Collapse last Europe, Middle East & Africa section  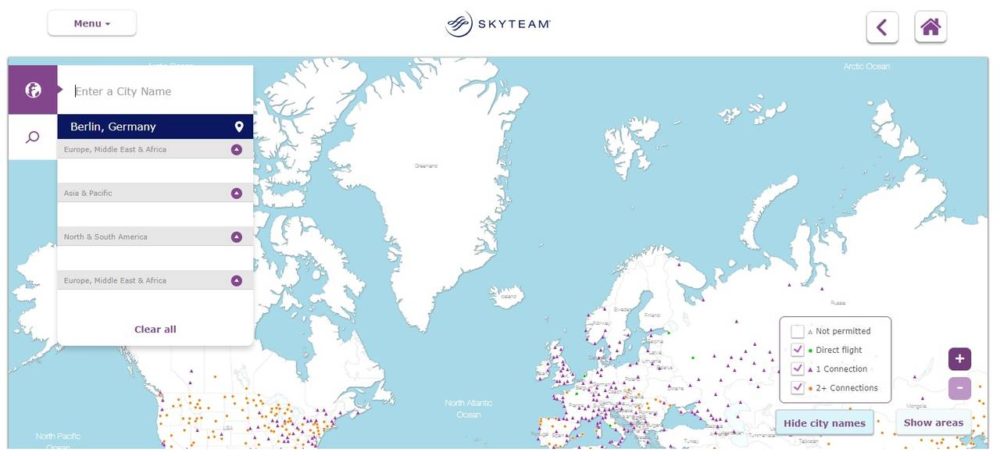click(237, 281)
